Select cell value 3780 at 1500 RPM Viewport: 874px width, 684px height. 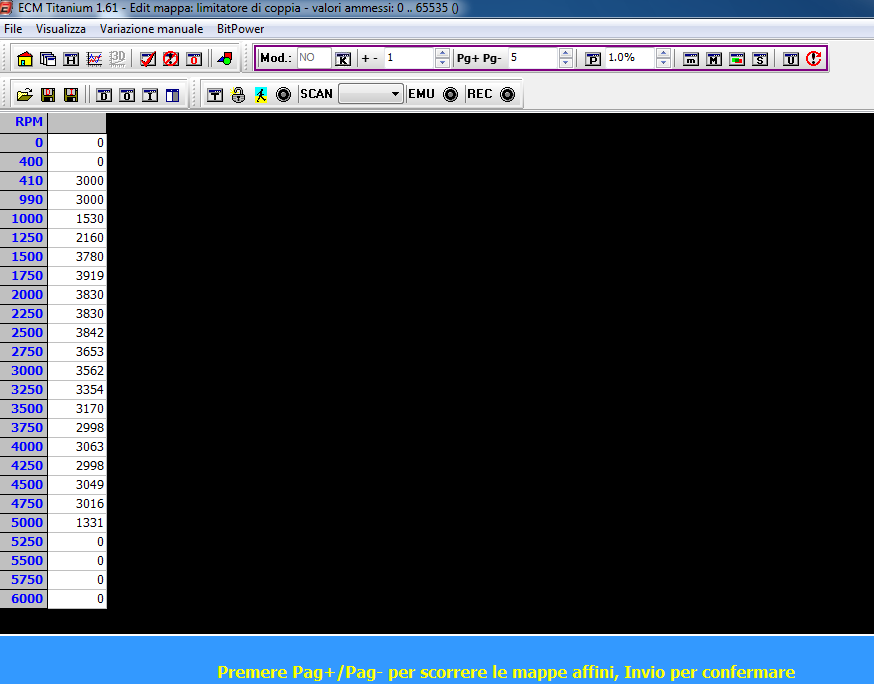(77, 256)
